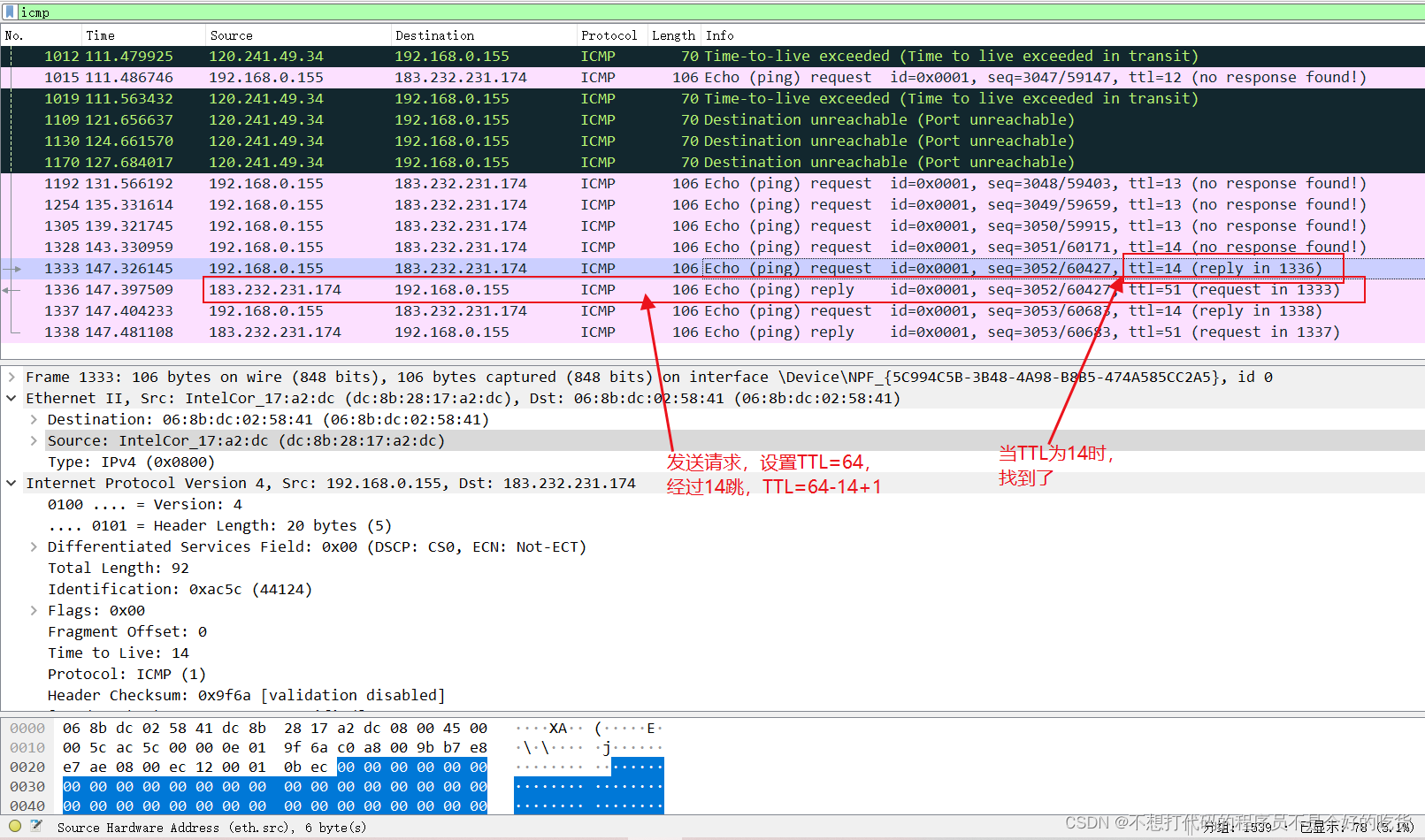Click 'Source Hardware Address' status bar text
This screenshot has width=1425, height=840.
tap(211, 828)
